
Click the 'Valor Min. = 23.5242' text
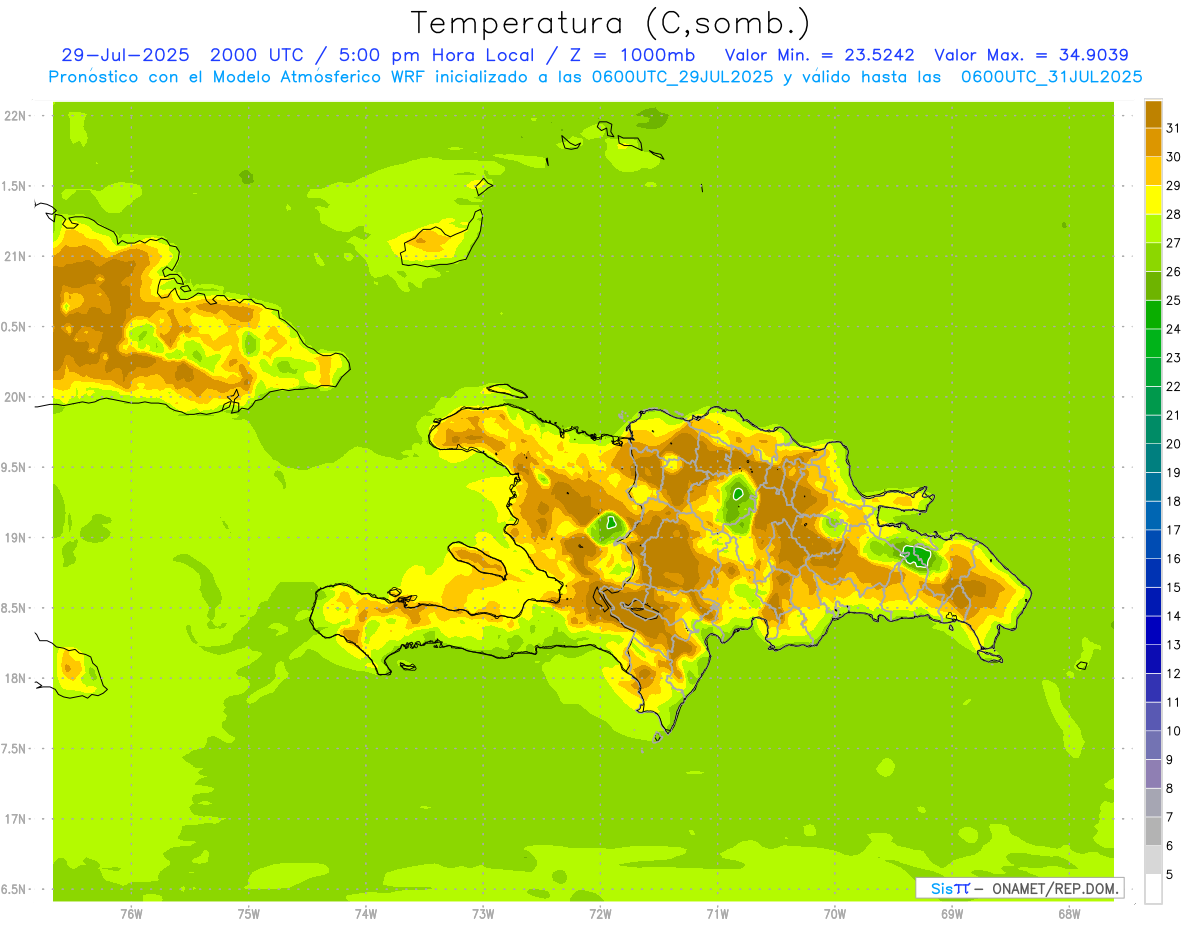click(819, 55)
